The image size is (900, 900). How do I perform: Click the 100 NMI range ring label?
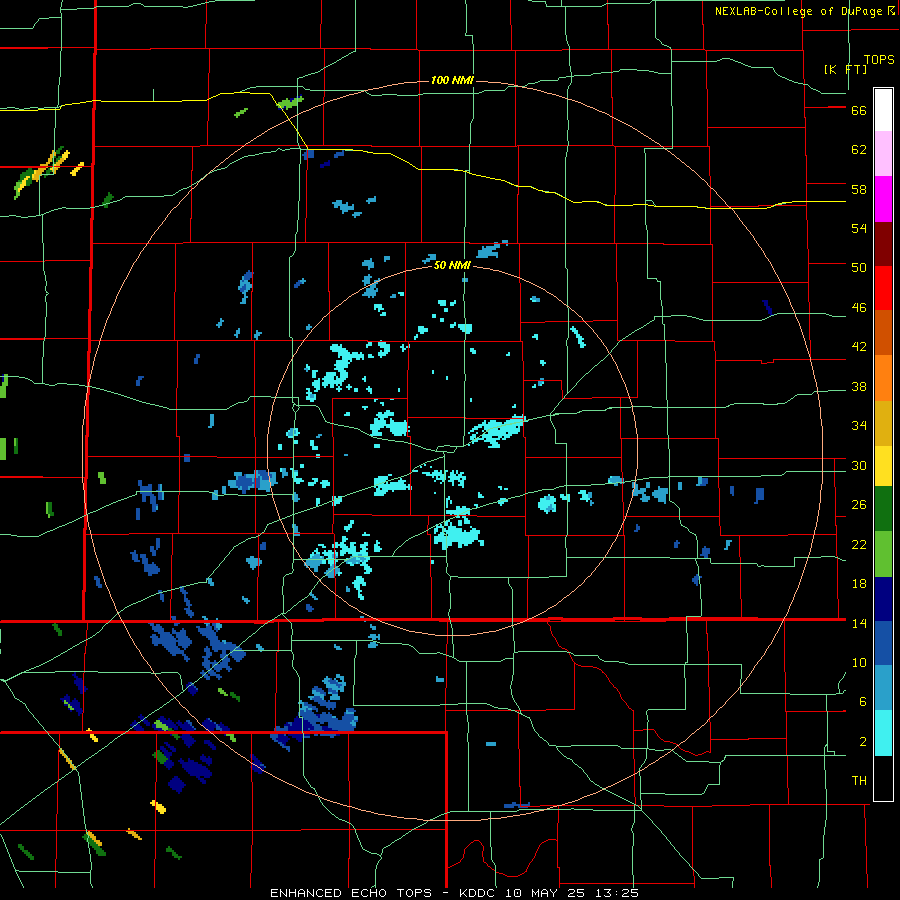[452, 80]
